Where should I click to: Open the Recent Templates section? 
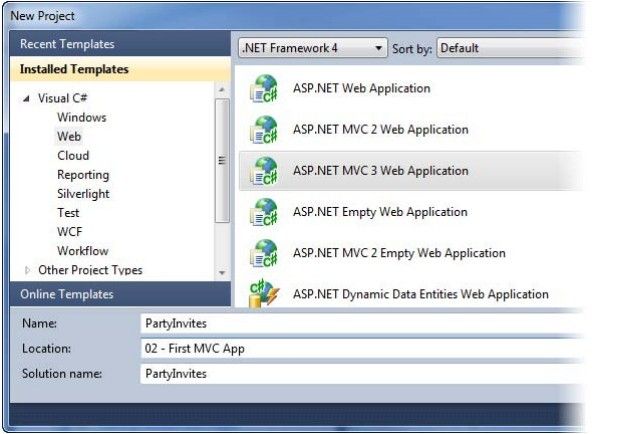120,44
